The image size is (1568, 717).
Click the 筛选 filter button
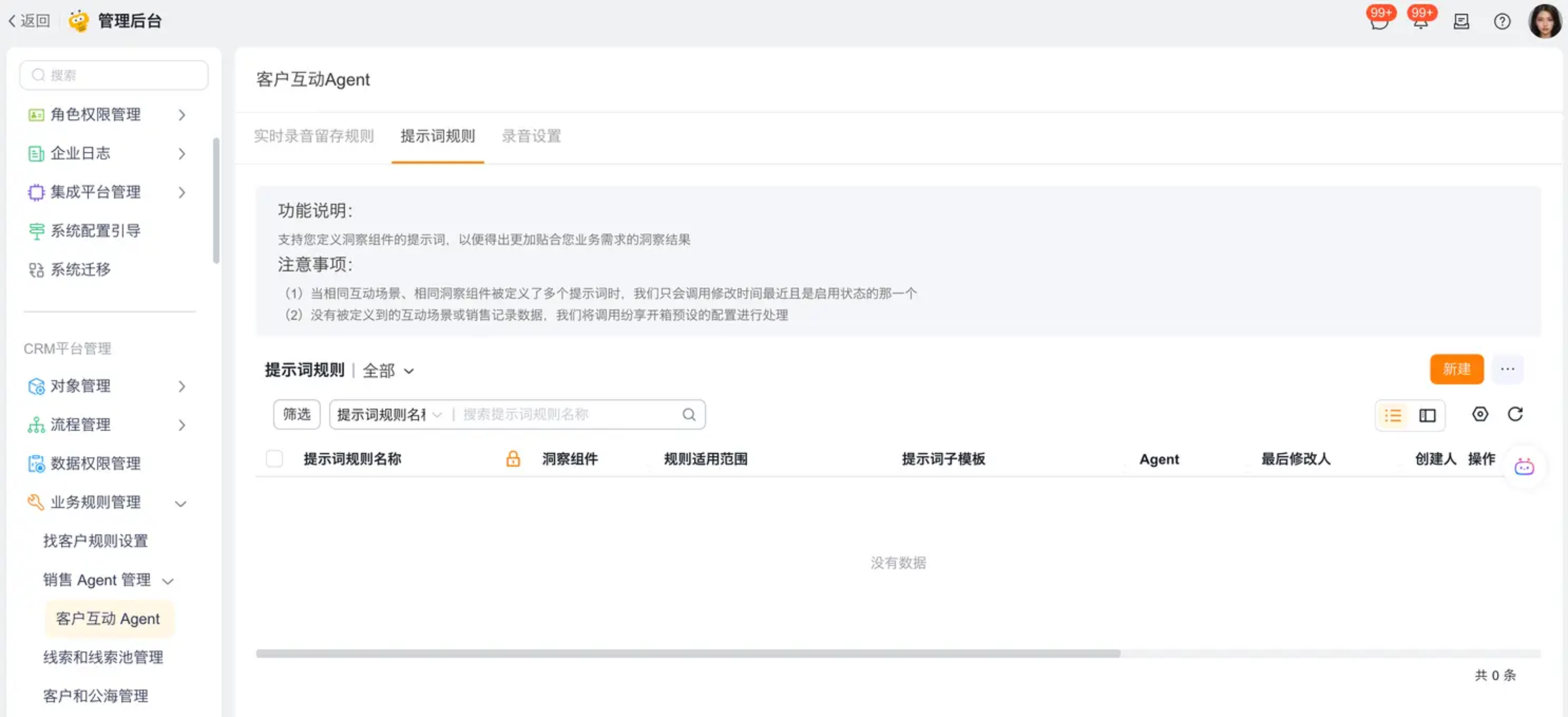click(x=296, y=414)
